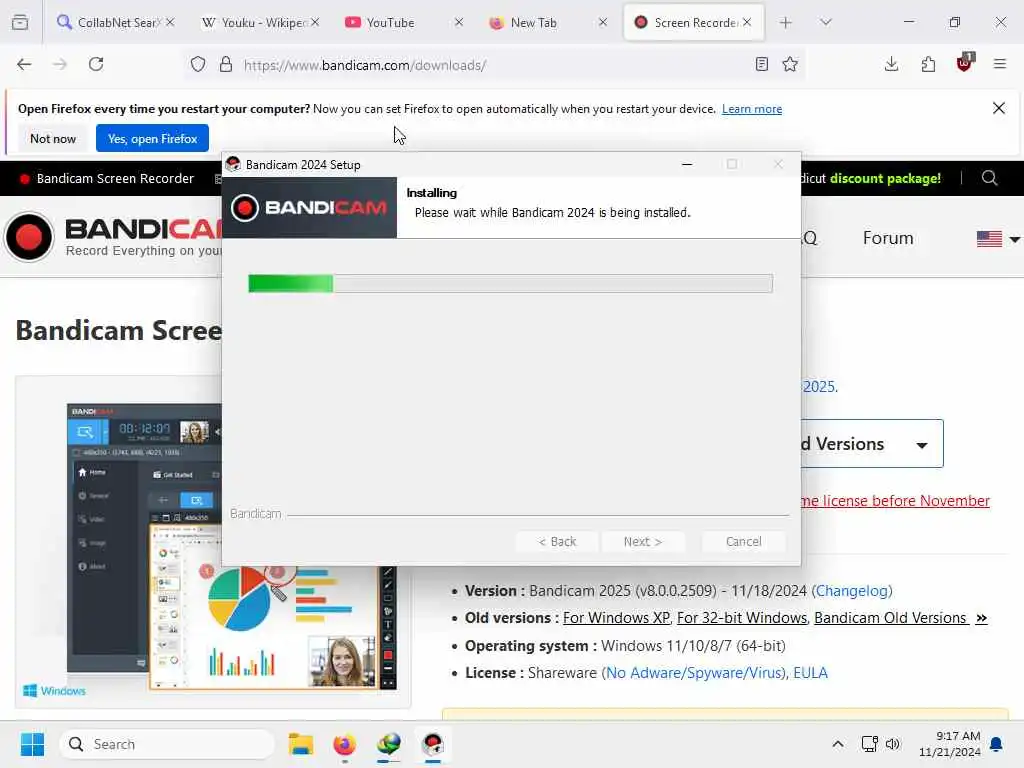Click Yes, open Firefox button
Screen dimensions: 1024x768
point(152,138)
